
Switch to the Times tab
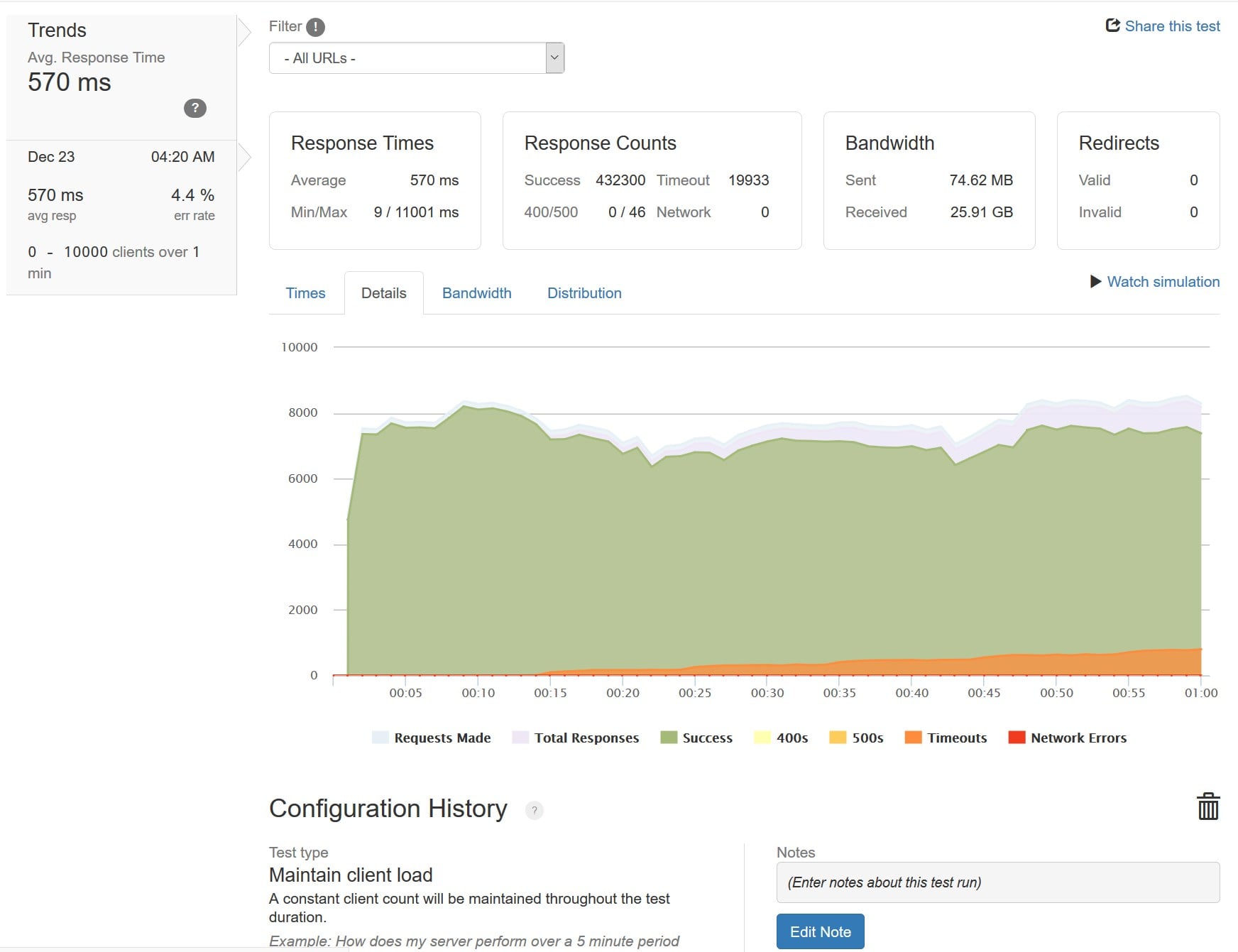point(305,293)
